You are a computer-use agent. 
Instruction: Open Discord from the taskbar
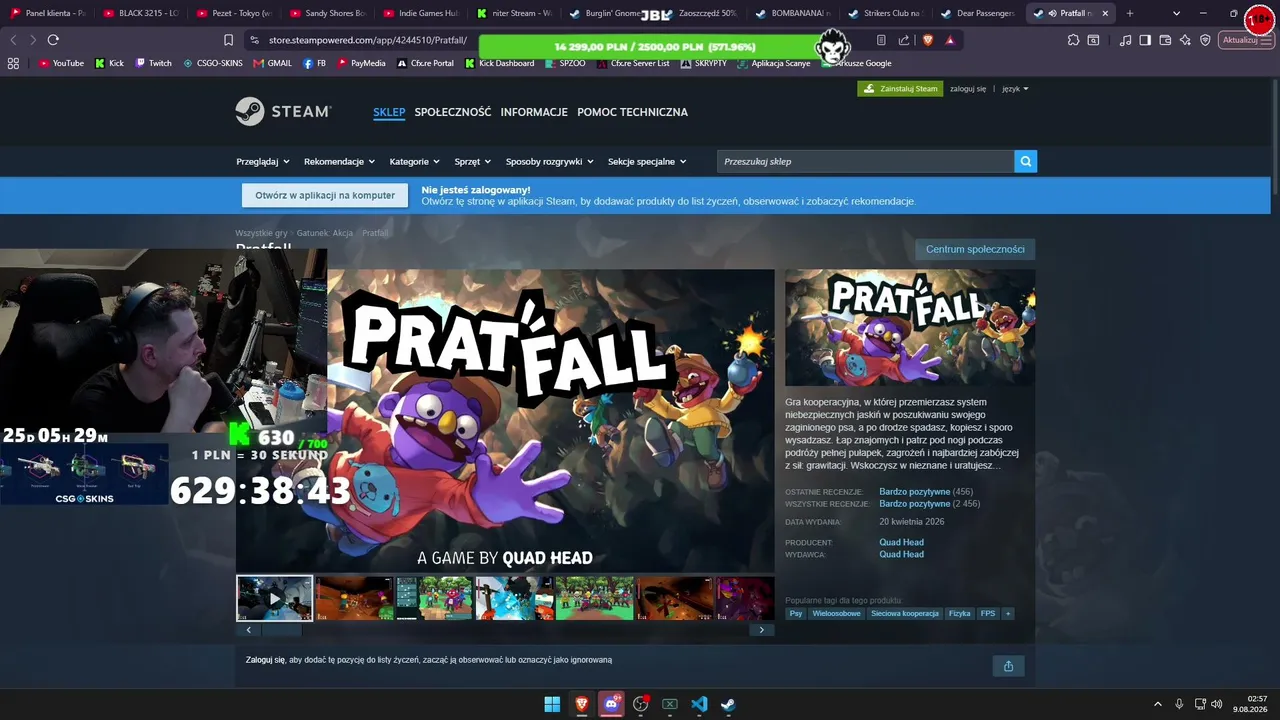(611, 704)
